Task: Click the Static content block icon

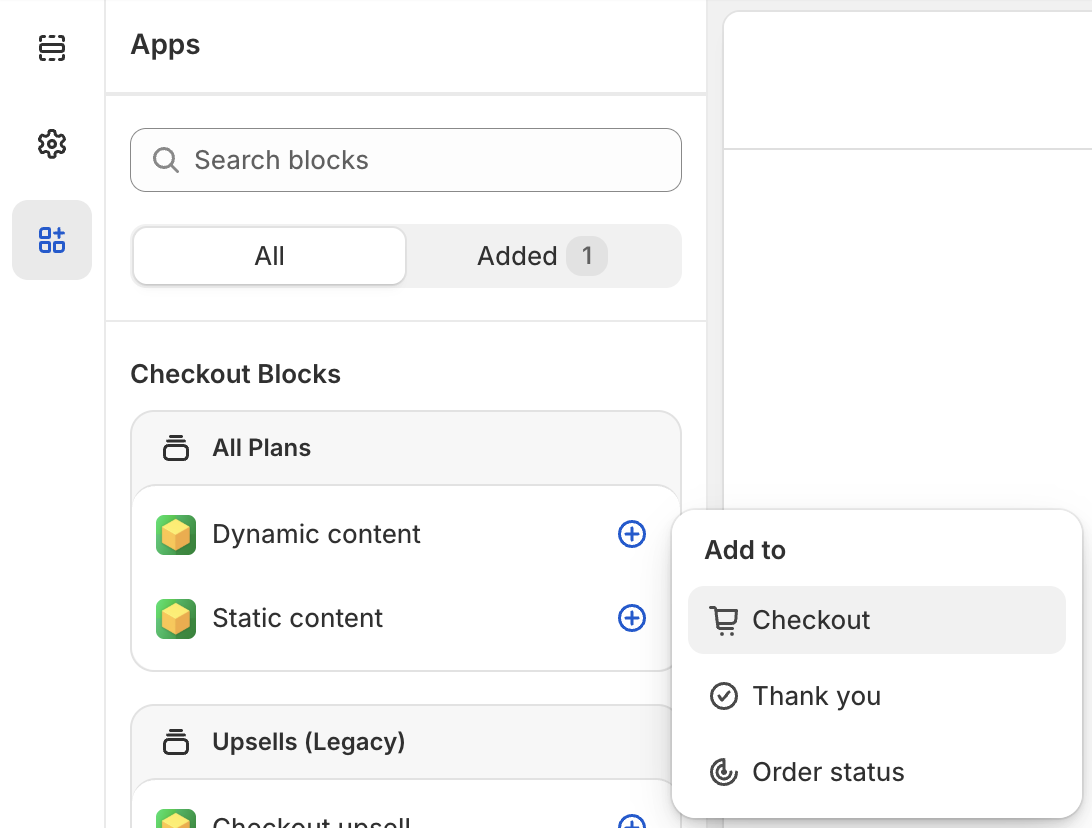Action: coord(176,618)
